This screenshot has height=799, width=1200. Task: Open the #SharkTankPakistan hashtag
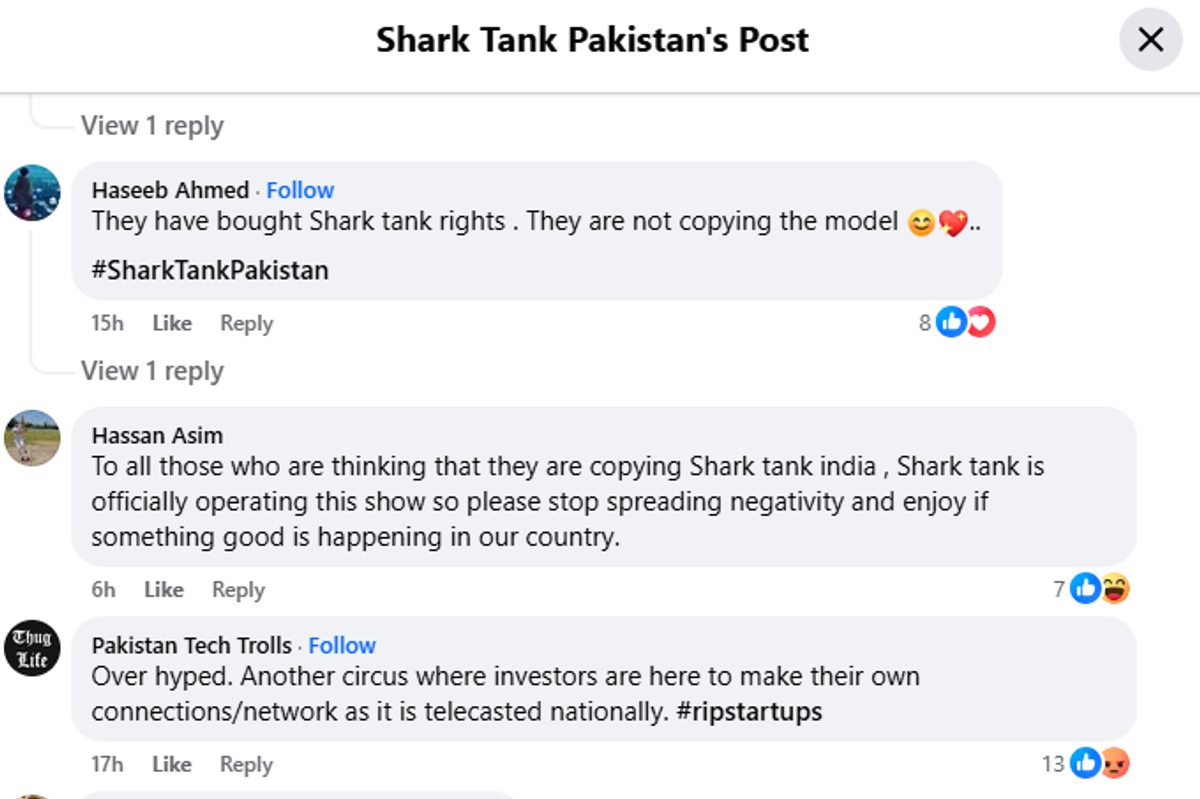(x=210, y=270)
